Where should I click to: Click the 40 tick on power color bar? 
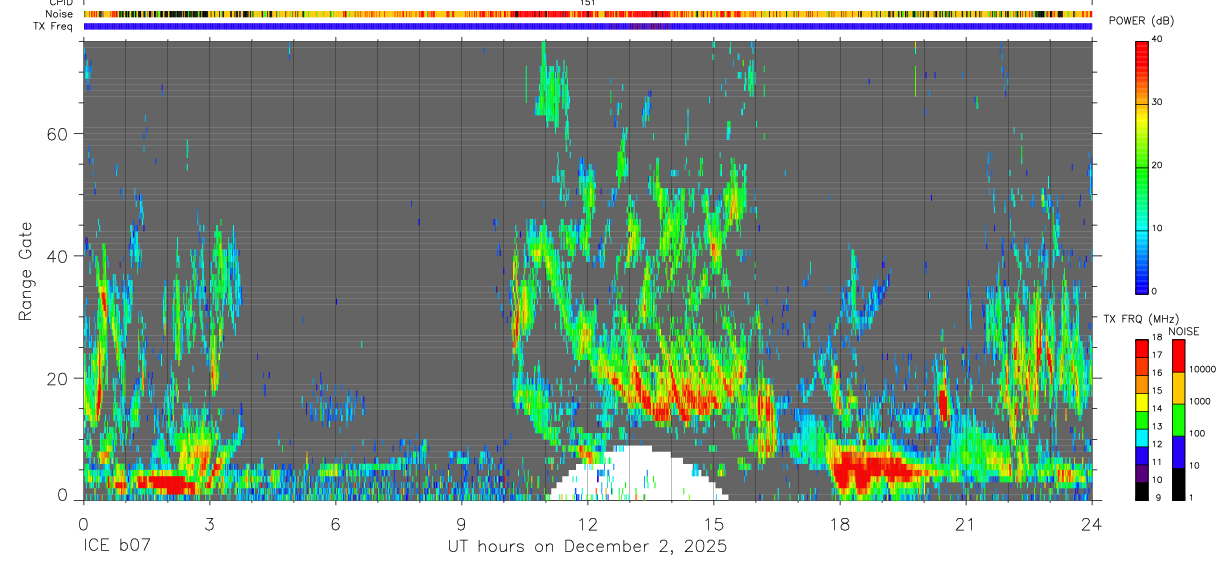point(1158,39)
